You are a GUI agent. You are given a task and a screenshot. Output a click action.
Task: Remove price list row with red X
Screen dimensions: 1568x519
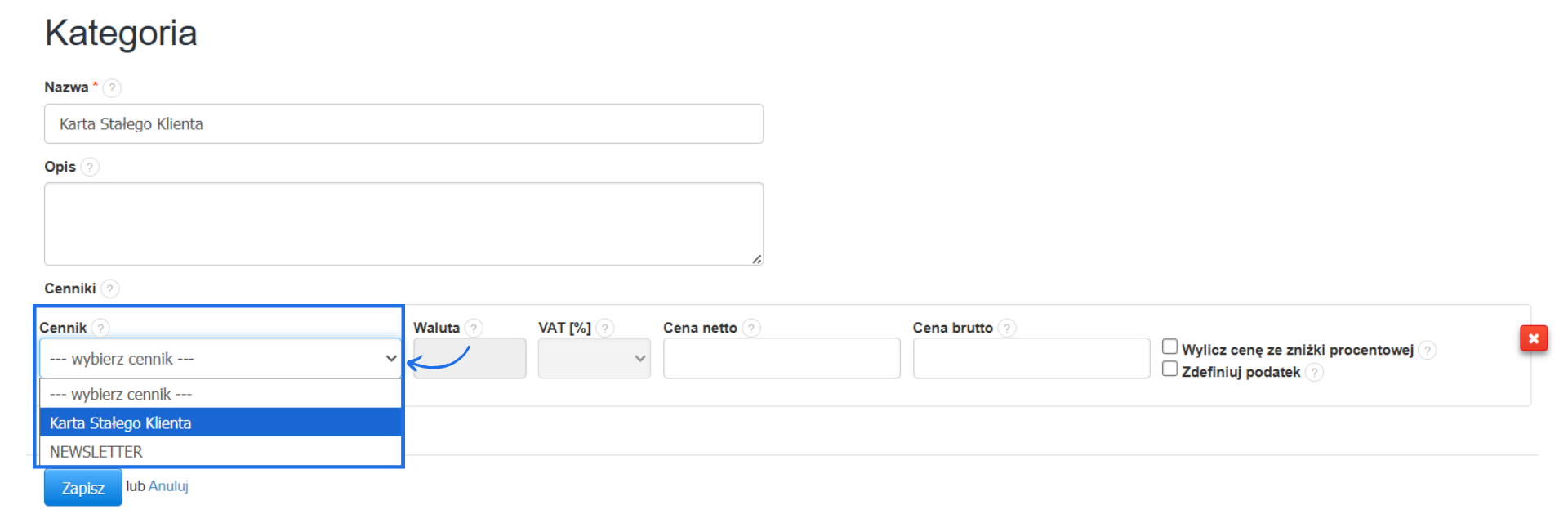1533,338
